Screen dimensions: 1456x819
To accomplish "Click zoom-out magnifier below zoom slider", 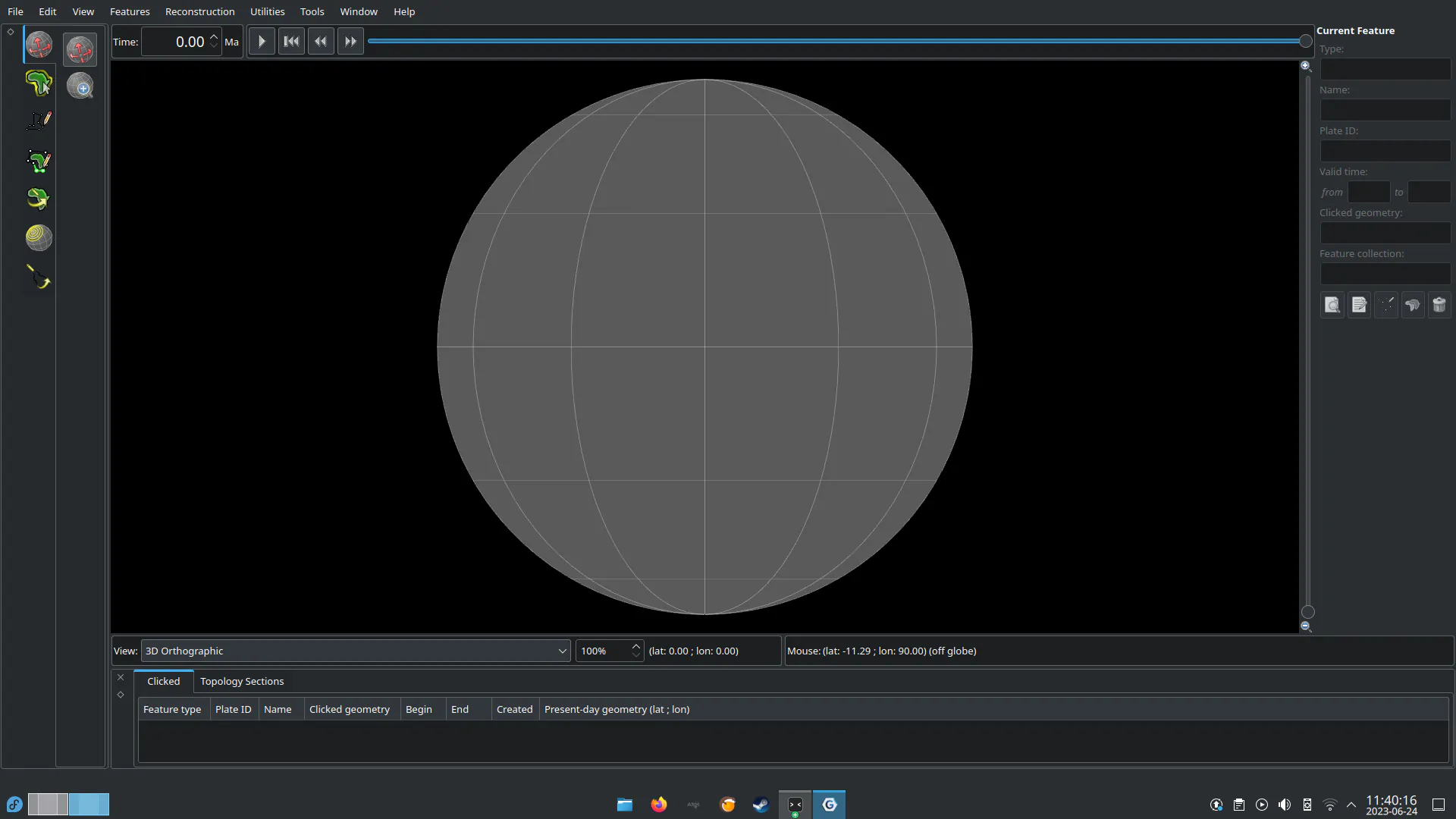I will point(1306,626).
